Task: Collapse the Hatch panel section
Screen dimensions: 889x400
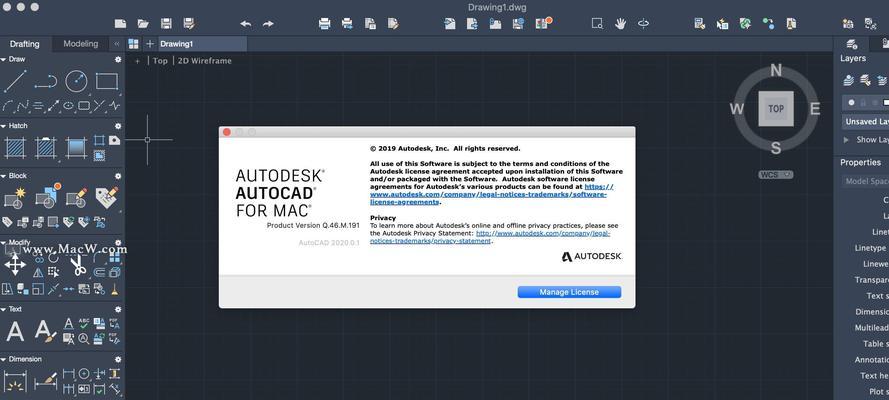Action: 3,126
